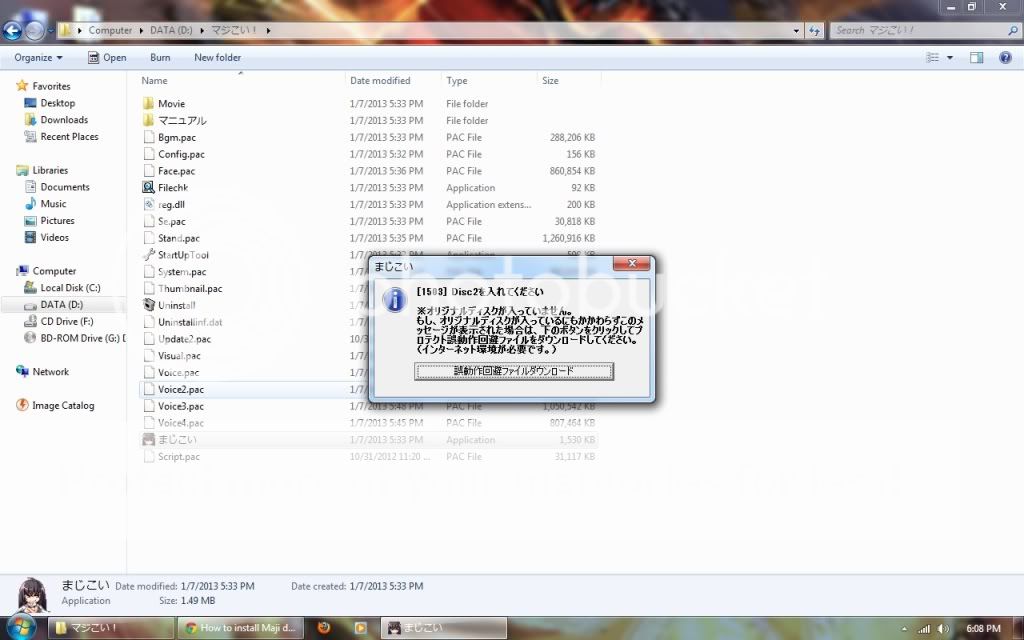Click the volume speaker icon in tray
This screenshot has width=1024, height=640.
pyautogui.click(x=943, y=629)
